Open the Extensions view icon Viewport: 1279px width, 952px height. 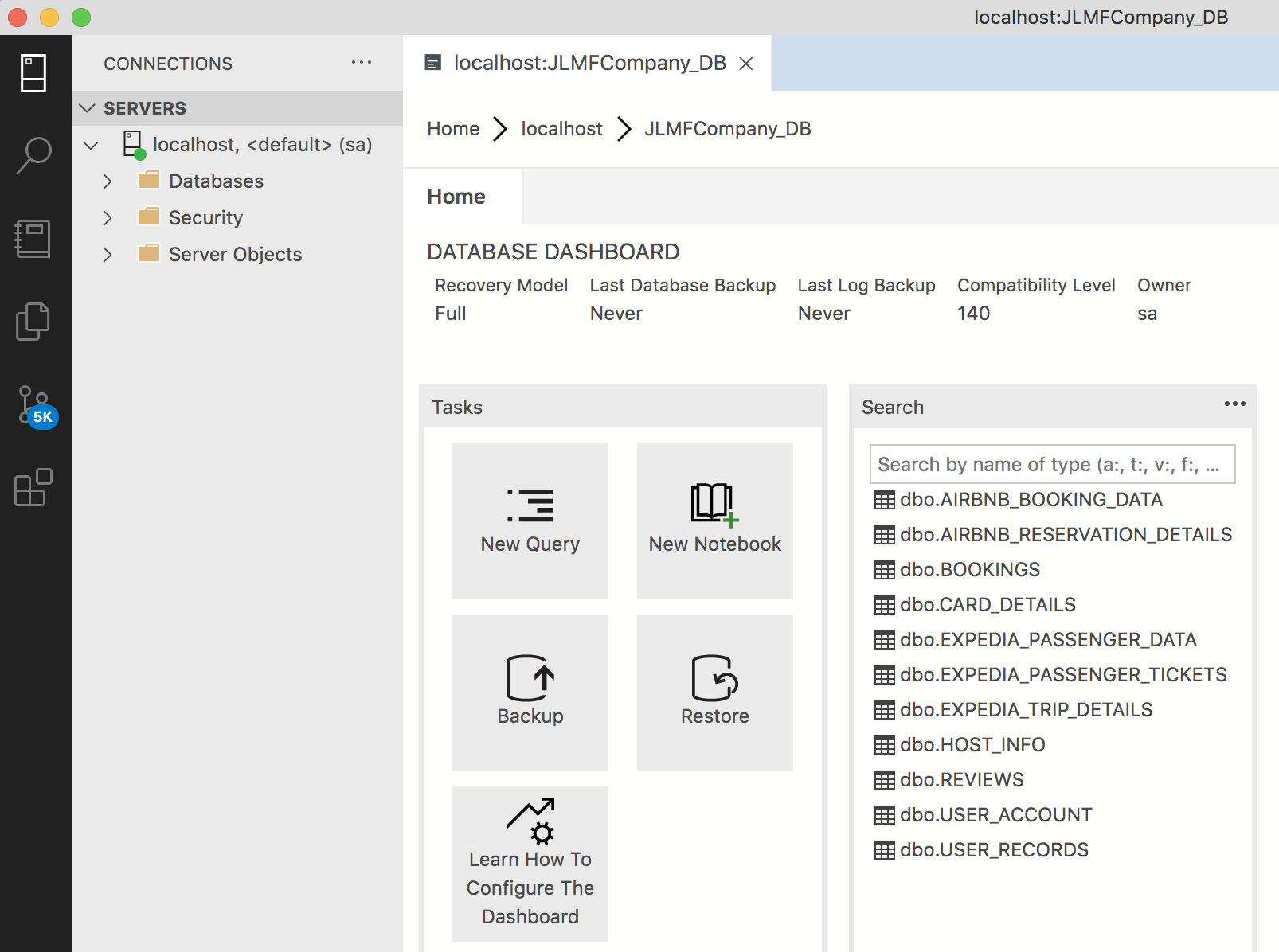click(33, 487)
